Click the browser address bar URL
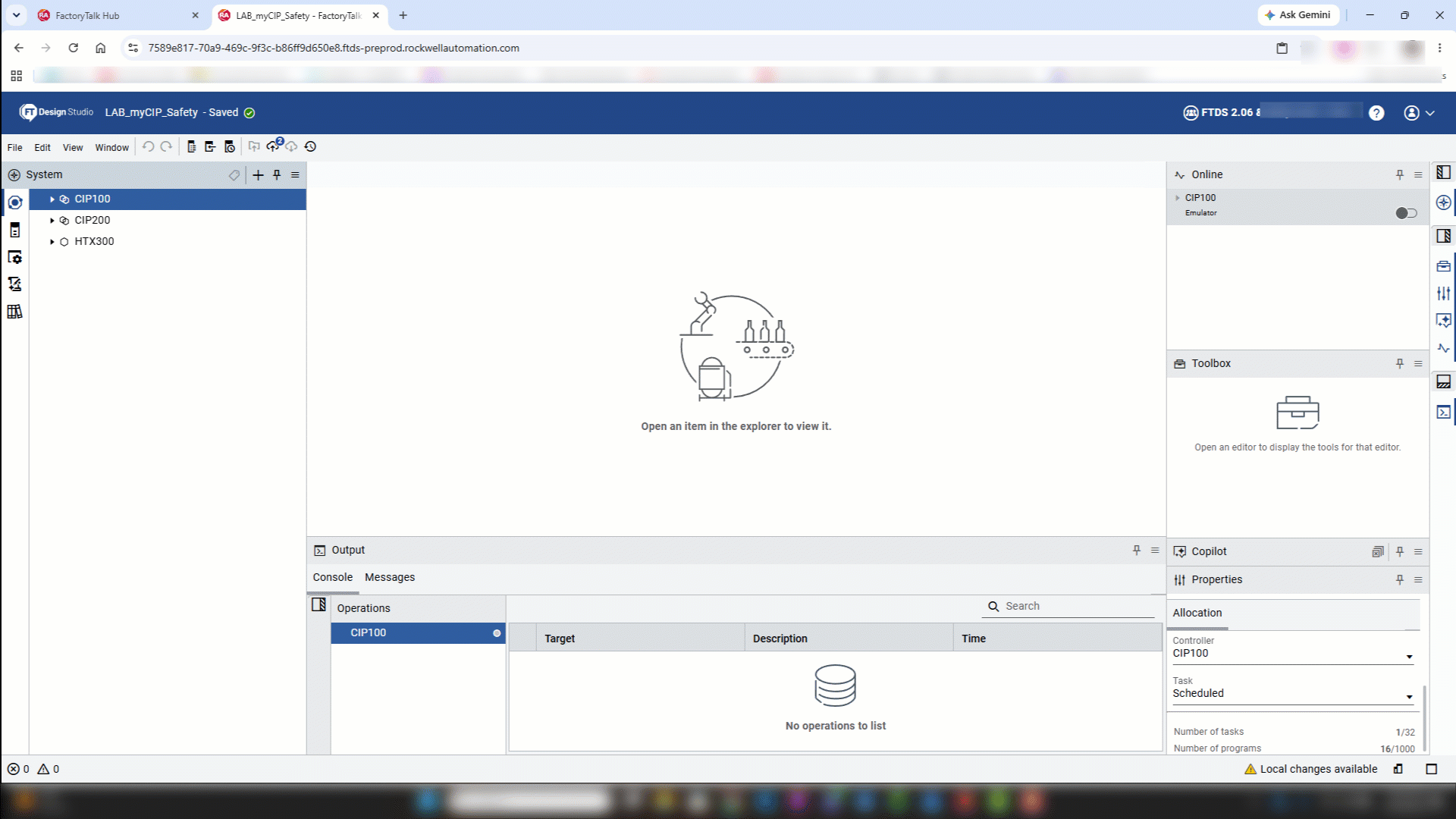 point(334,48)
